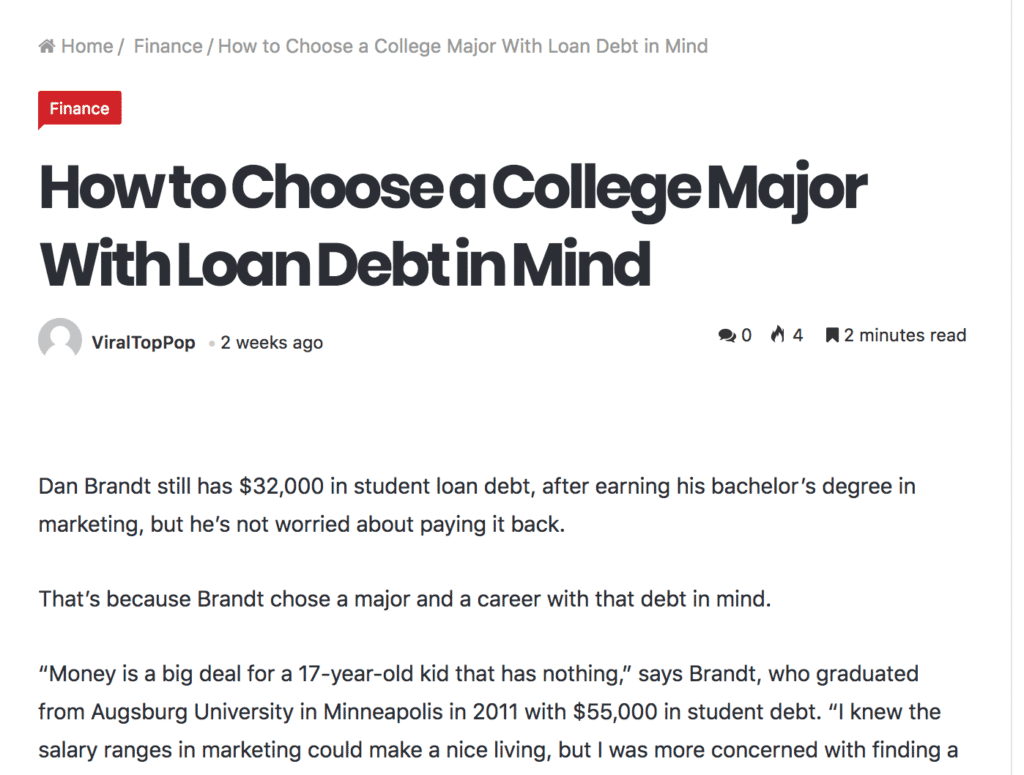Click the opening paragraph mentioning $32,000 debt
The height and width of the screenshot is (775, 1024).
pyautogui.click(x=477, y=505)
